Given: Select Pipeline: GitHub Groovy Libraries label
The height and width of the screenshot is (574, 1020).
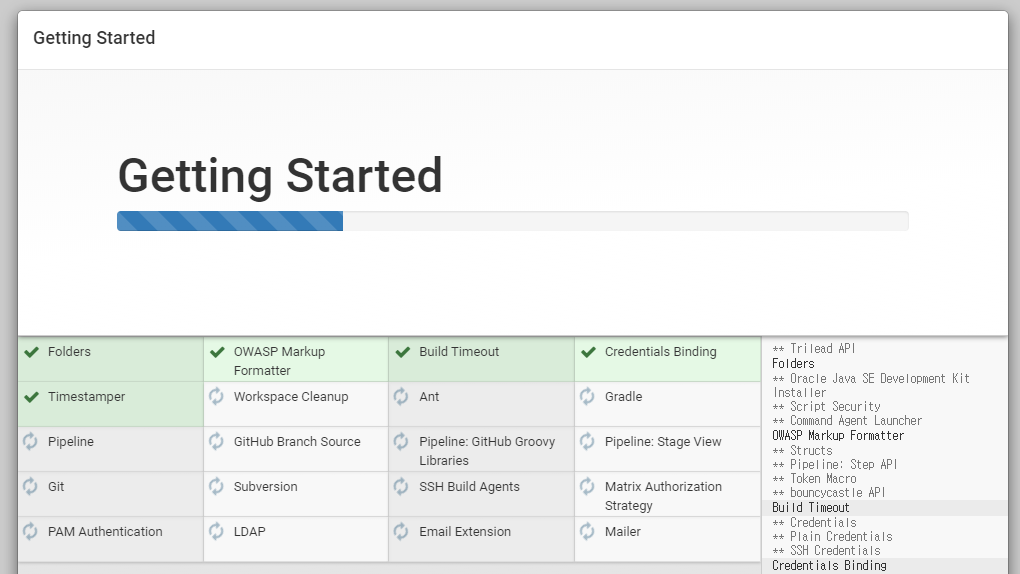Looking at the screenshot, I should pyautogui.click(x=487, y=450).
